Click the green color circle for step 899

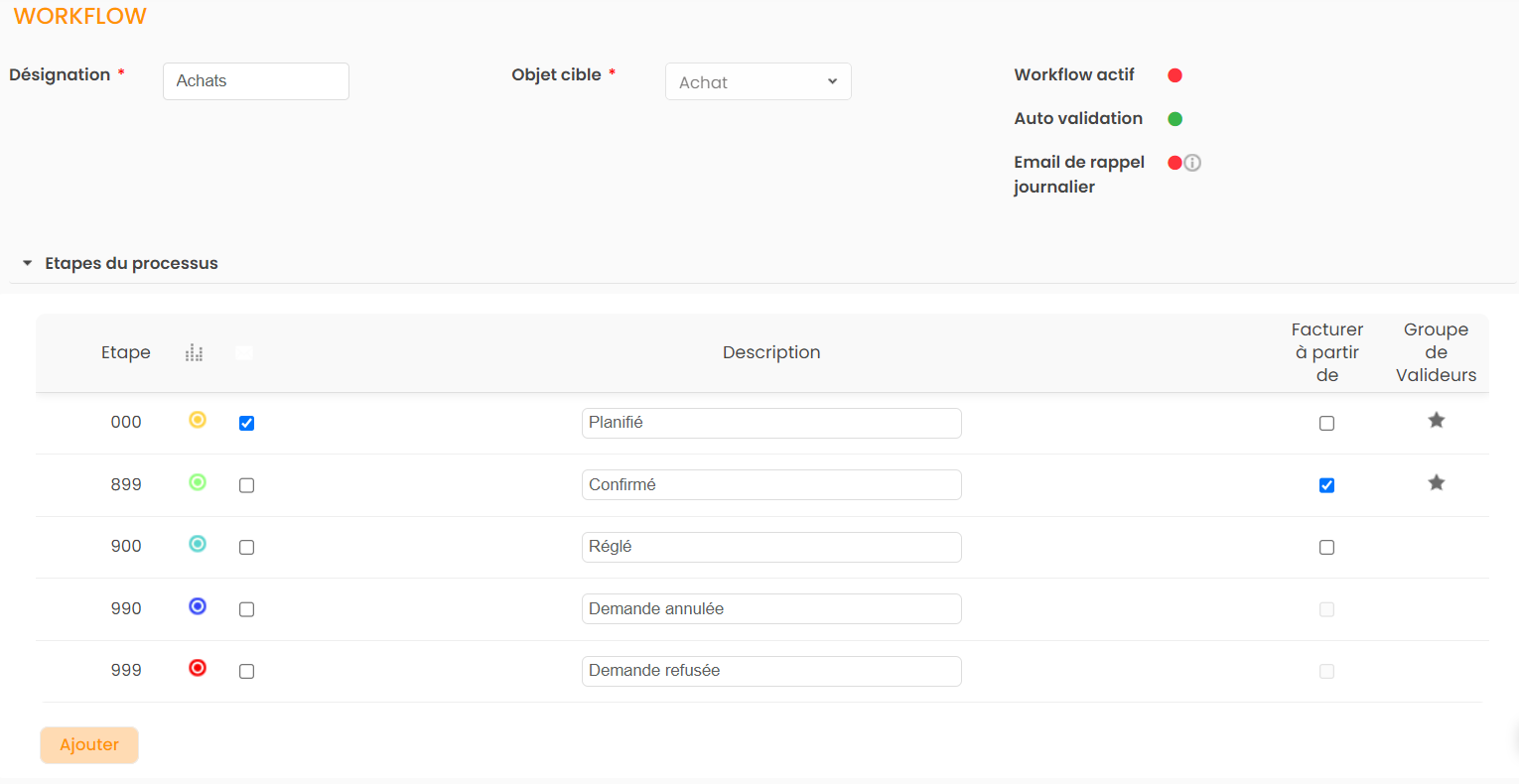click(198, 482)
